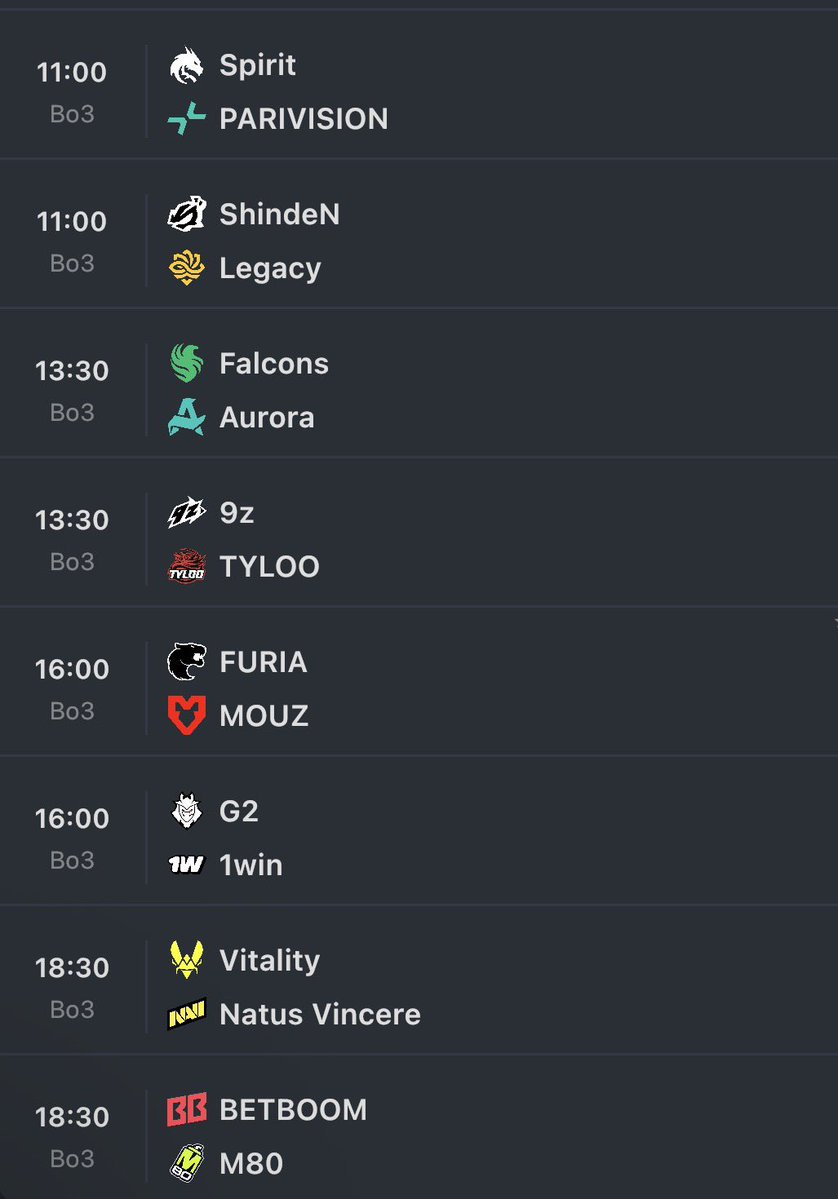Click the Vitality bee logo
This screenshot has width=838, height=1199.
coord(187,960)
